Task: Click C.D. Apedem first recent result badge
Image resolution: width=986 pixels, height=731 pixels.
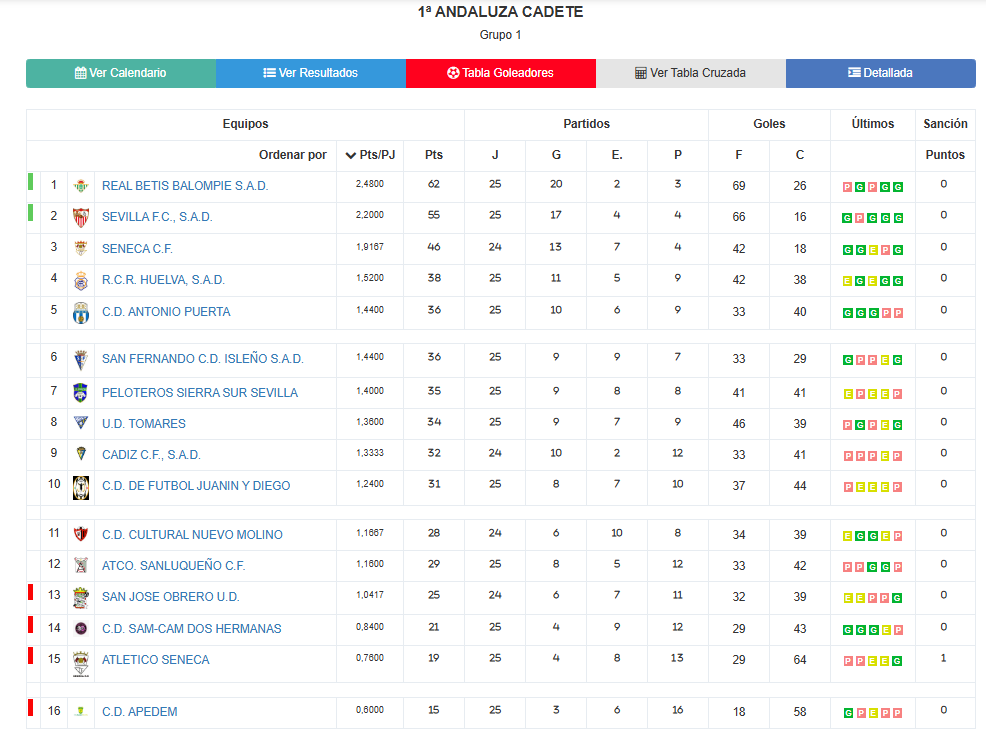Action: [x=848, y=713]
